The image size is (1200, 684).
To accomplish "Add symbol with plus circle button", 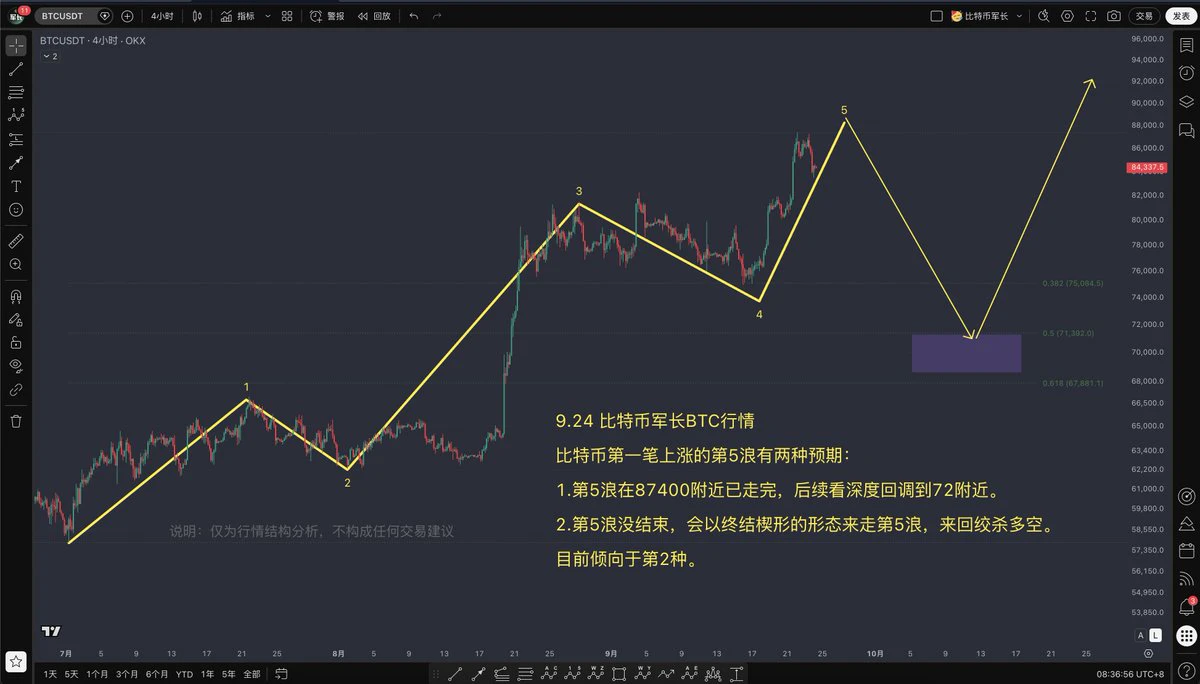I will pos(127,16).
